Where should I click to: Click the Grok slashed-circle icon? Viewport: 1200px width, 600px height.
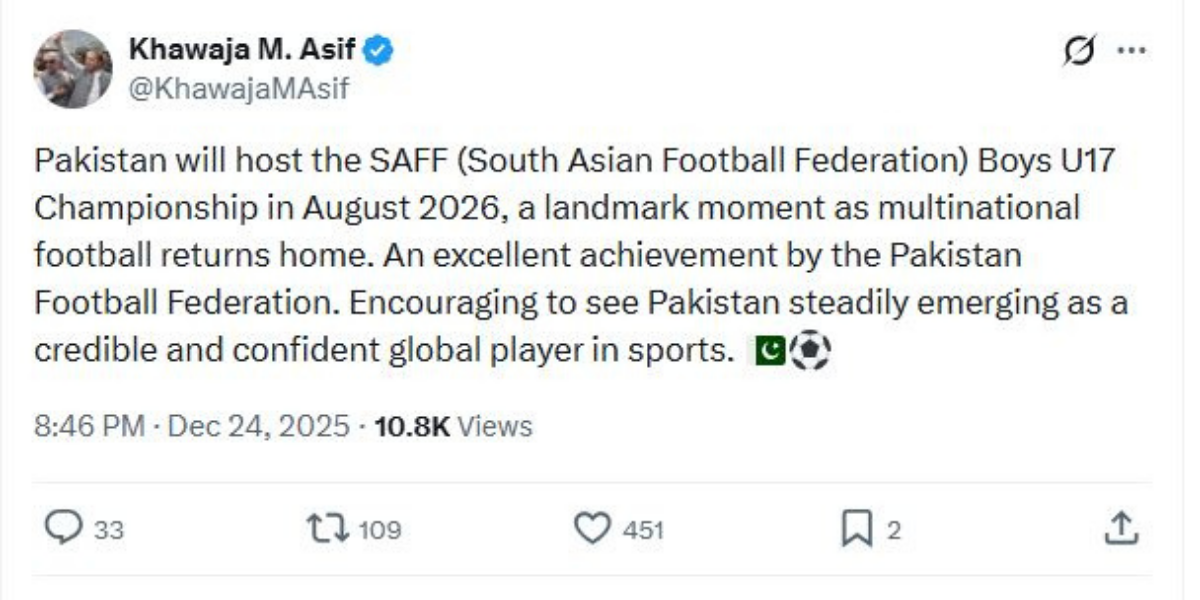[1080, 50]
